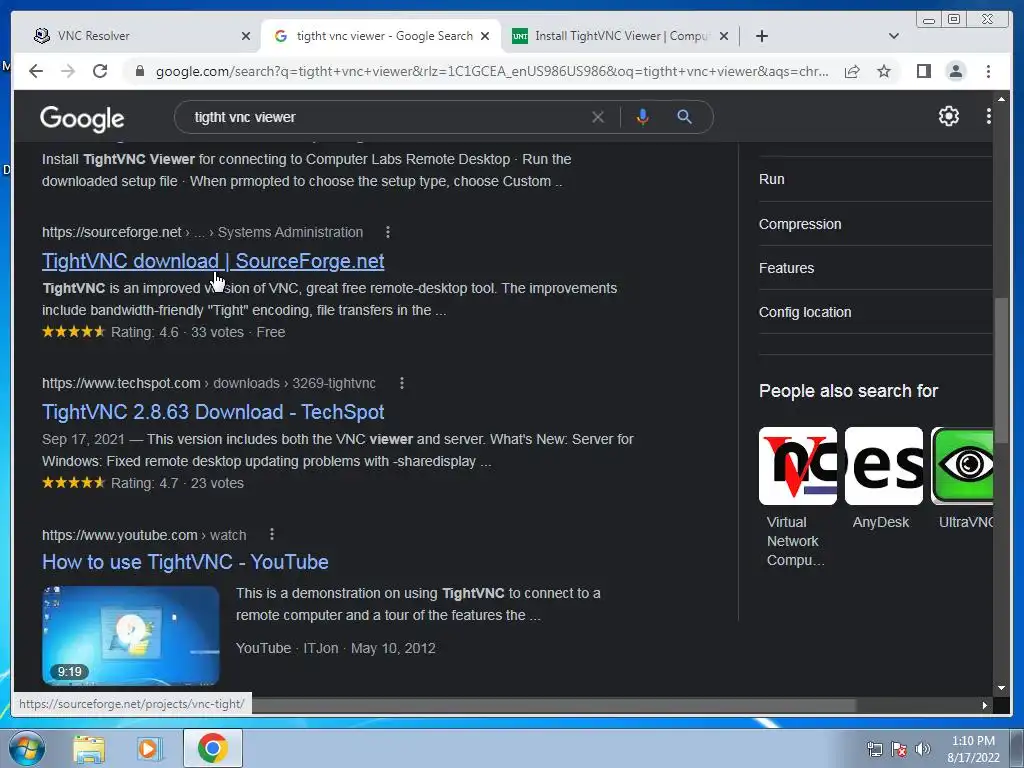1024x768 pixels.
Task: Click the https://www.techspot.com breadcrumb URL
Action: point(121,383)
